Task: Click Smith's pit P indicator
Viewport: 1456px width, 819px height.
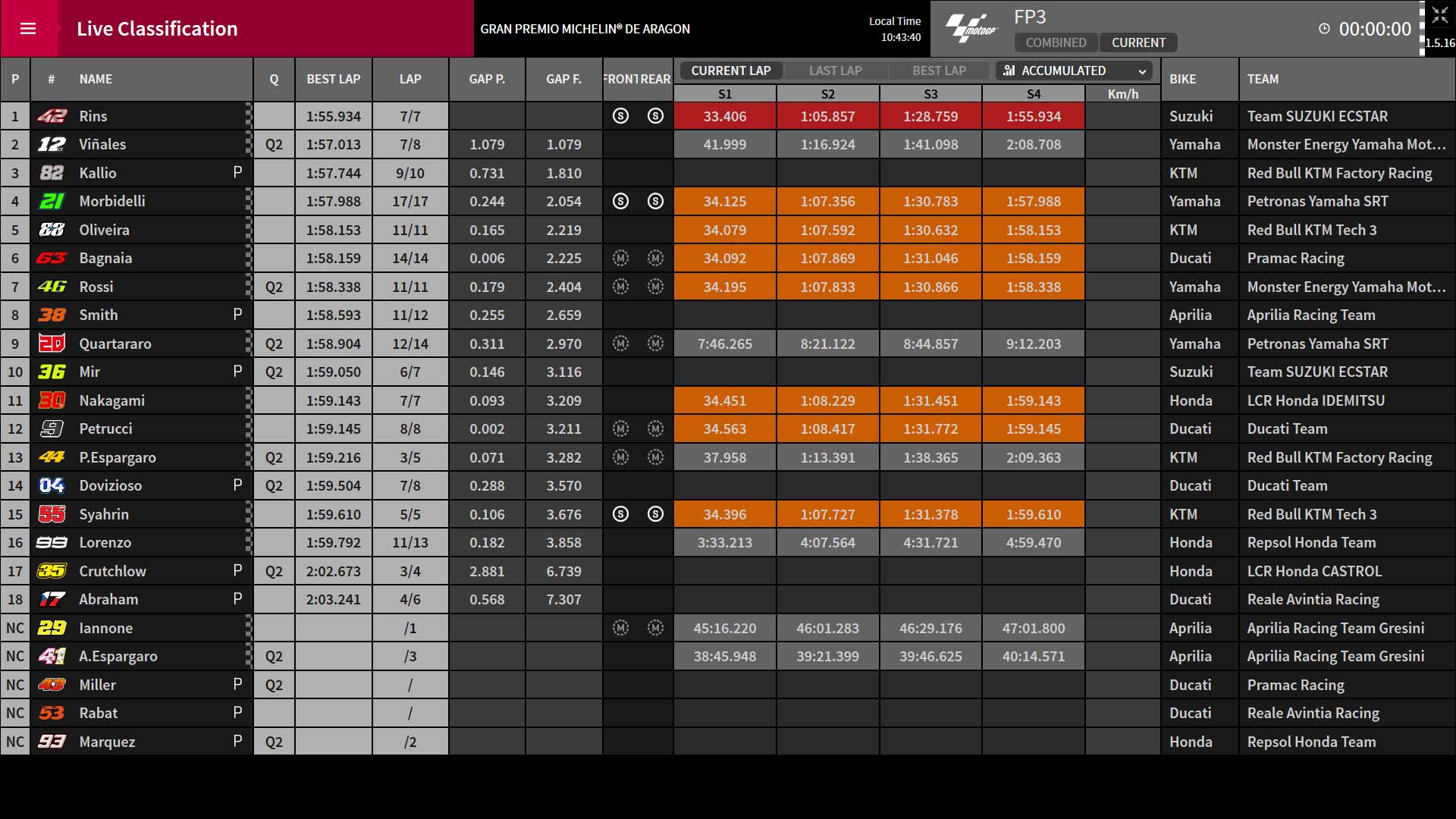Action: coord(237,315)
